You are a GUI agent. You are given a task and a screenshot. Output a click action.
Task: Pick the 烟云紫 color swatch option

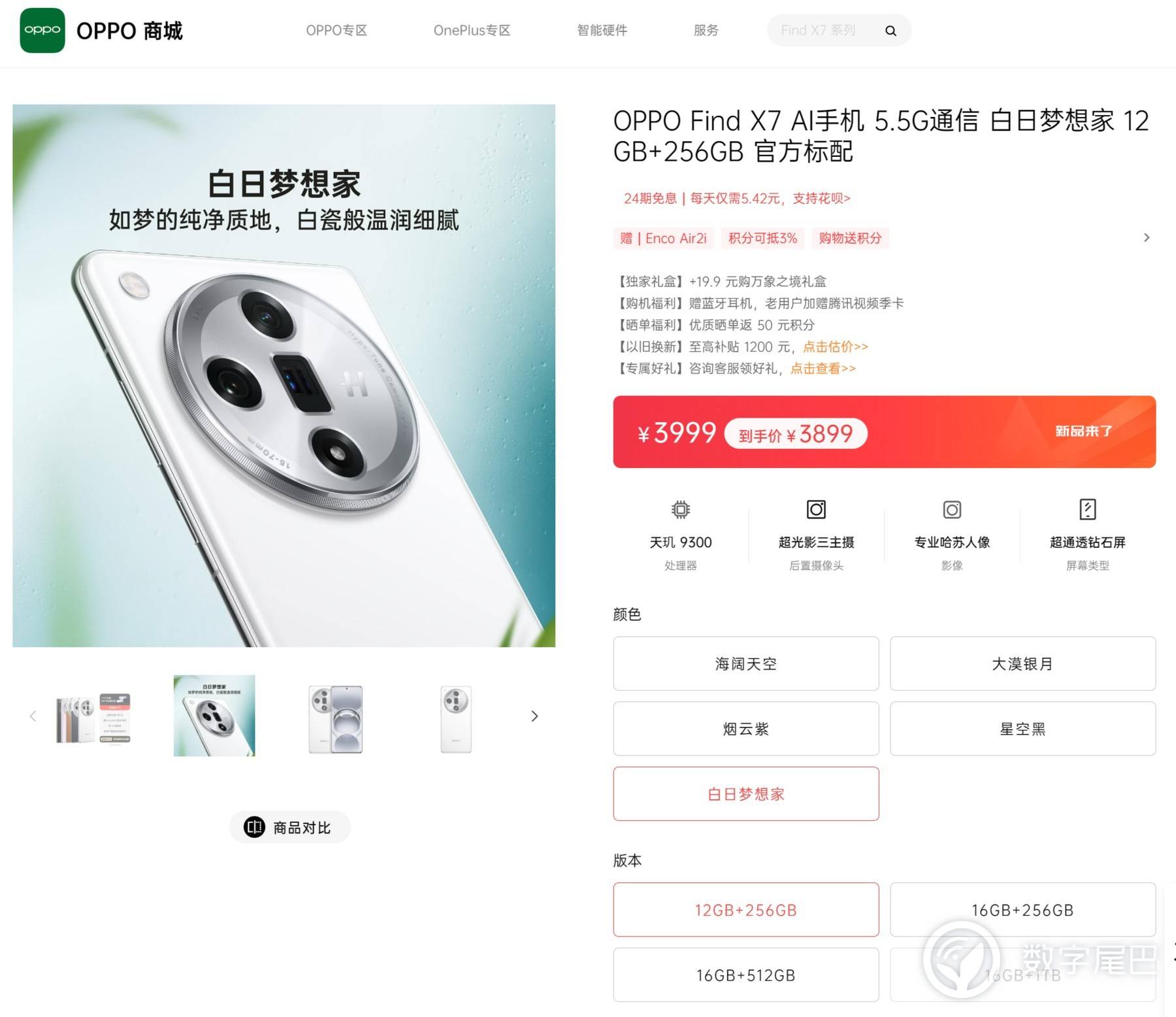746,729
